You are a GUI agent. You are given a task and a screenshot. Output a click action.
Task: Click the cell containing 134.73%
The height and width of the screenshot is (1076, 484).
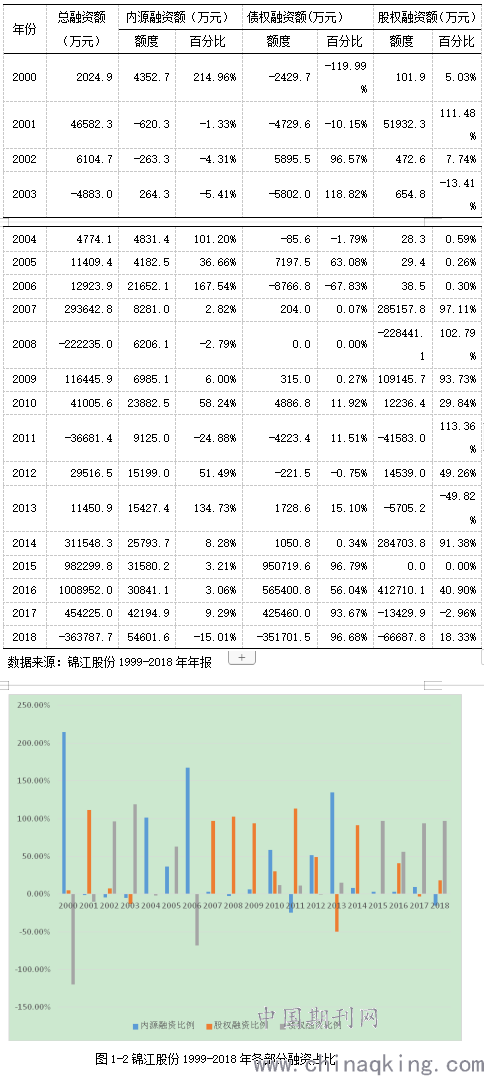pos(207,507)
